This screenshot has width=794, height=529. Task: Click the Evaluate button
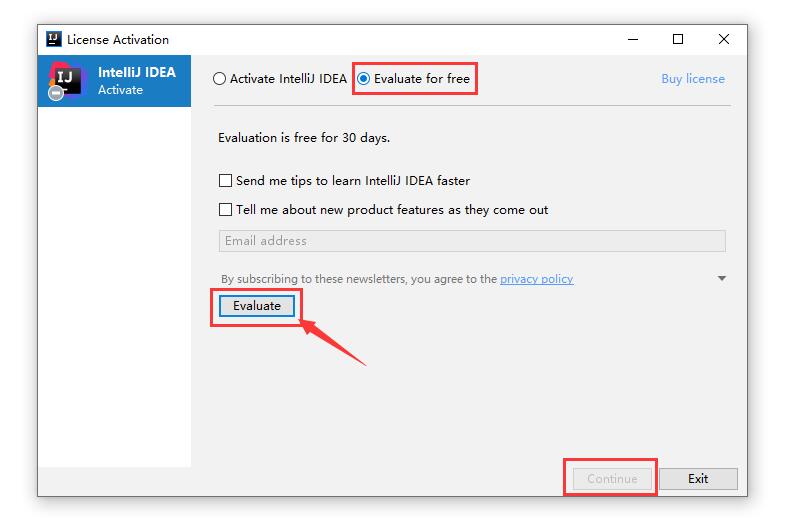[257, 306]
